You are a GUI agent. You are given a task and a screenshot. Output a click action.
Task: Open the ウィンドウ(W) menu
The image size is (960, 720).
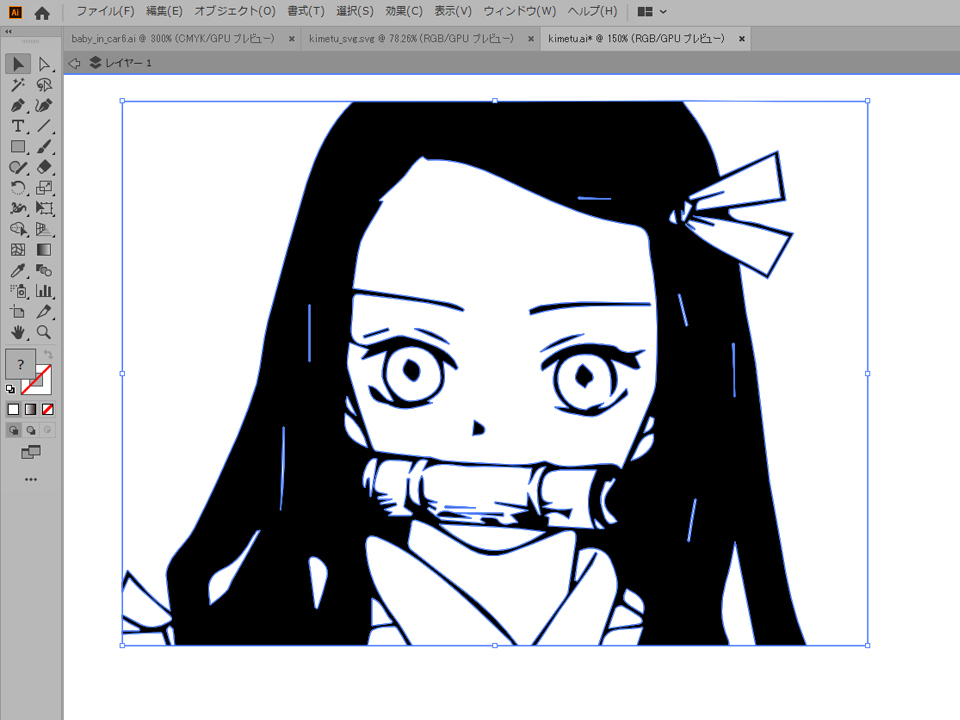click(520, 11)
